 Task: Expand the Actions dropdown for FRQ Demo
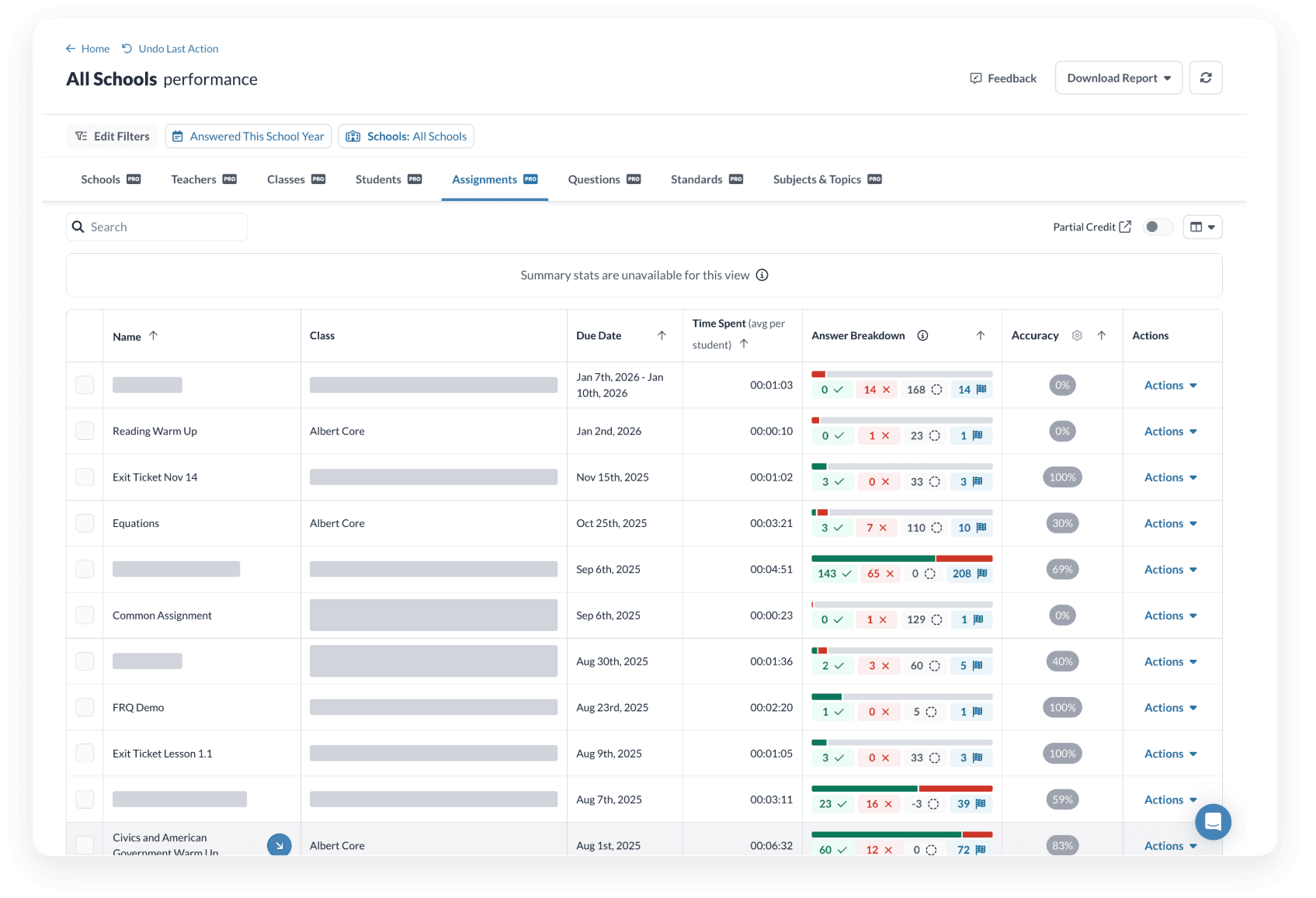[x=1169, y=707]
